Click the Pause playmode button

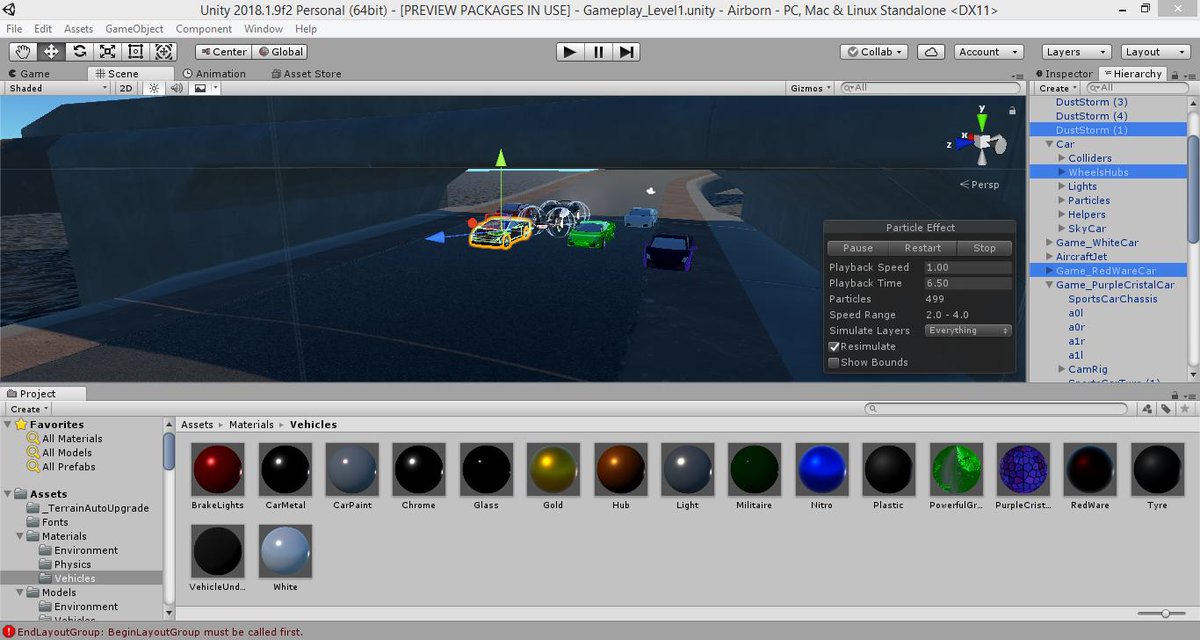tap(598, 52)
